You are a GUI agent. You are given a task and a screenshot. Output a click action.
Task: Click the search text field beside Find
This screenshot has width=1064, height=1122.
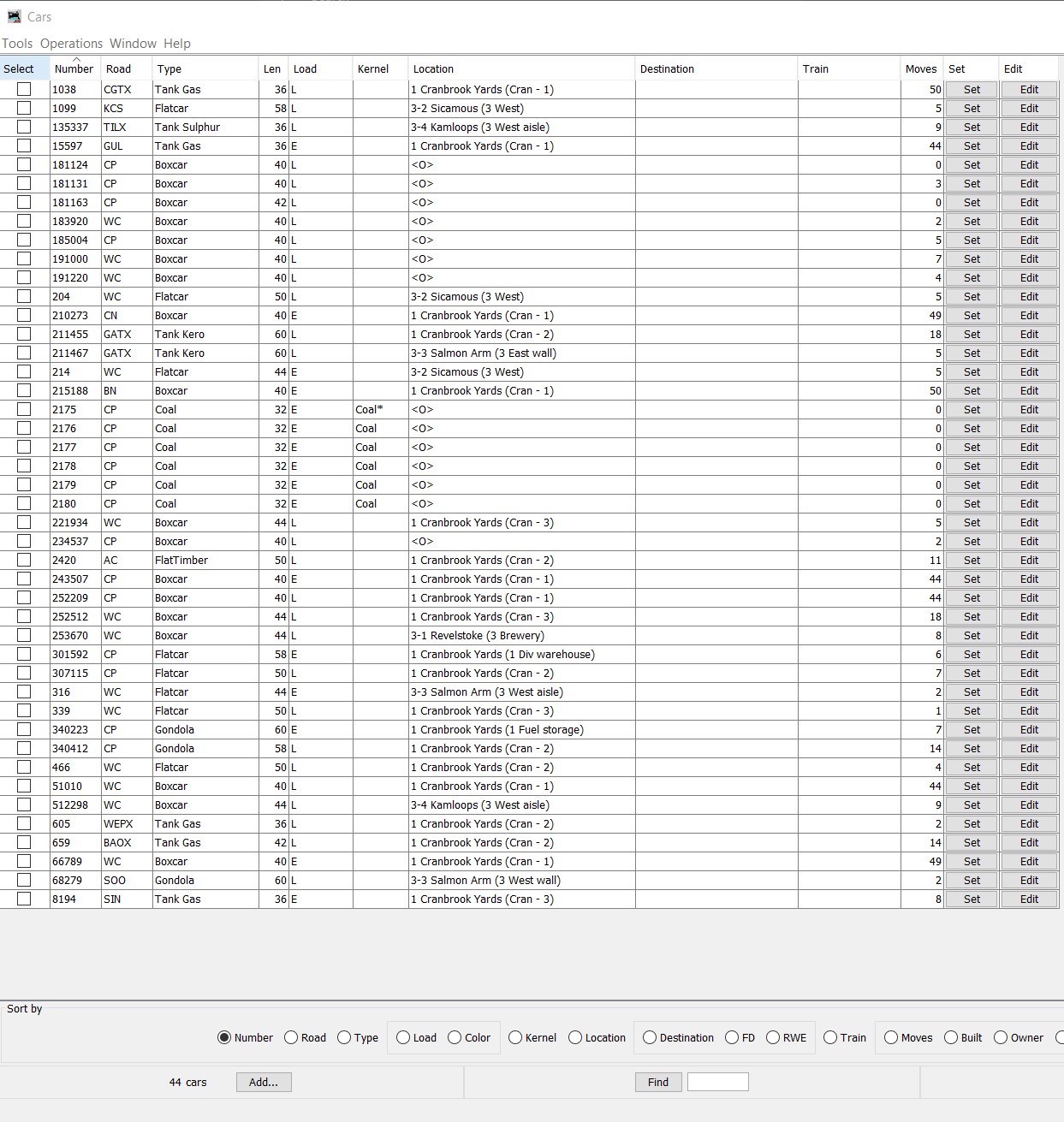[x=717, y=1082]
